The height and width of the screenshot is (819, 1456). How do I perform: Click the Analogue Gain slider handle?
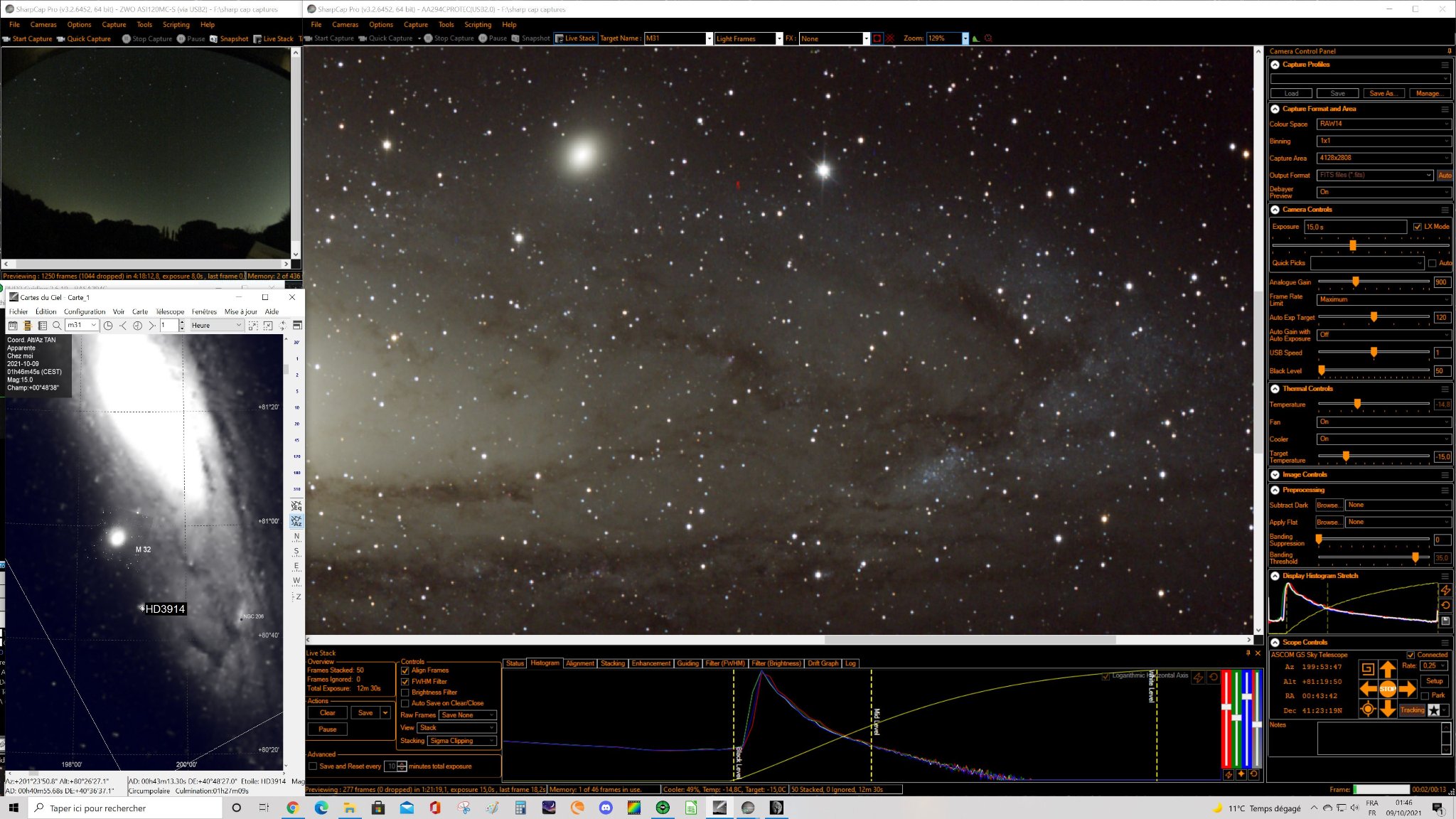[x=1355, y=282]
